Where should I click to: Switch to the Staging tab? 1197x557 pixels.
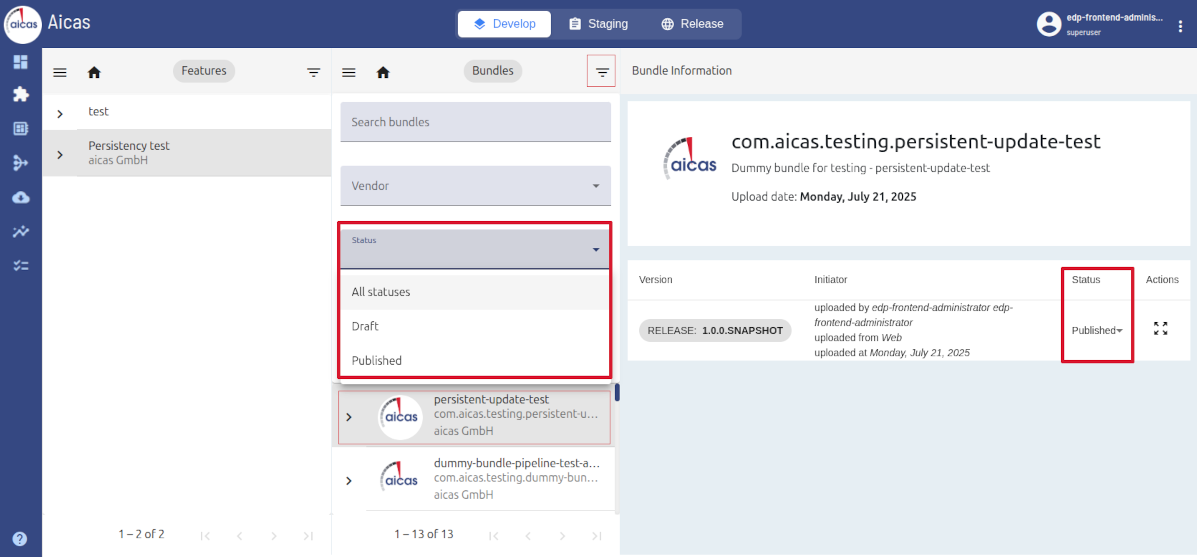coord(598,24)
